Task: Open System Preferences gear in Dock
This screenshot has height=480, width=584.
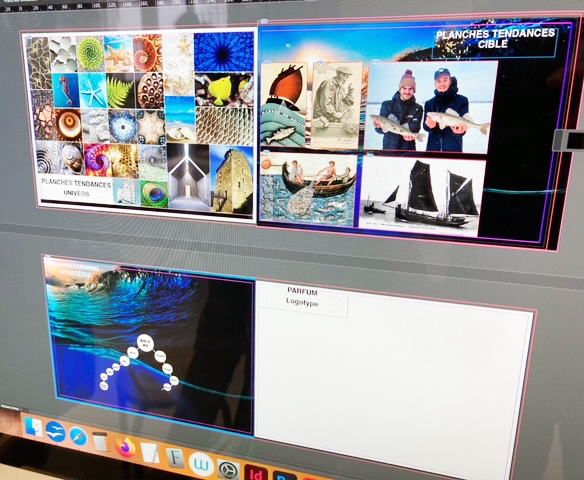Action: pos(228,470)
